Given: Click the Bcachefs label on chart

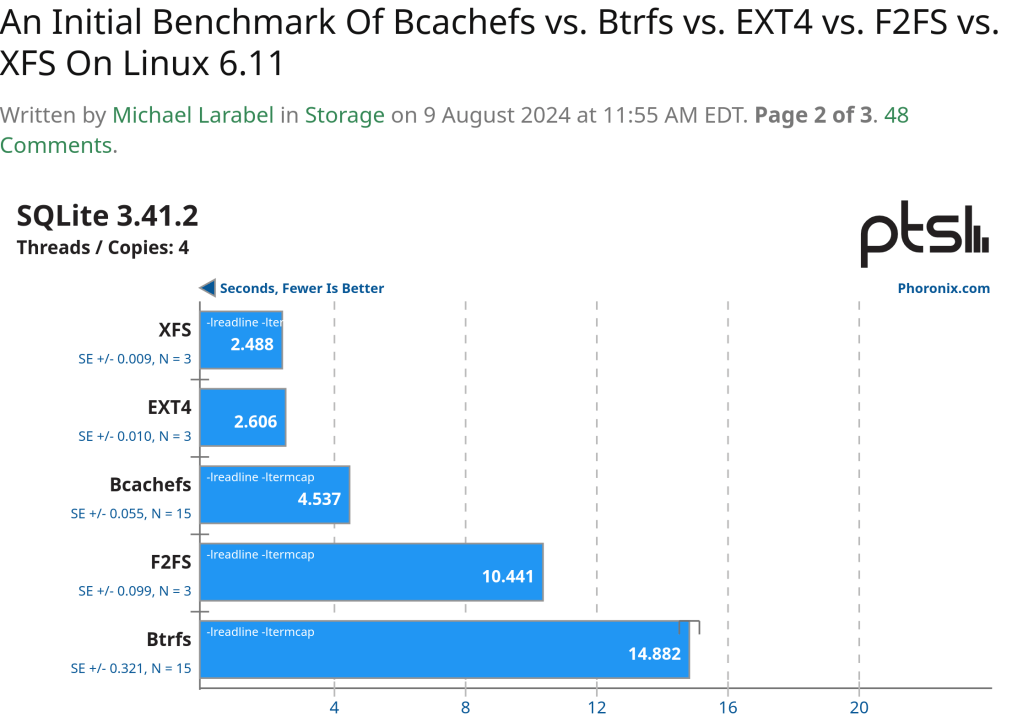Looking at the screenshot, I should [x=150, y=484].
